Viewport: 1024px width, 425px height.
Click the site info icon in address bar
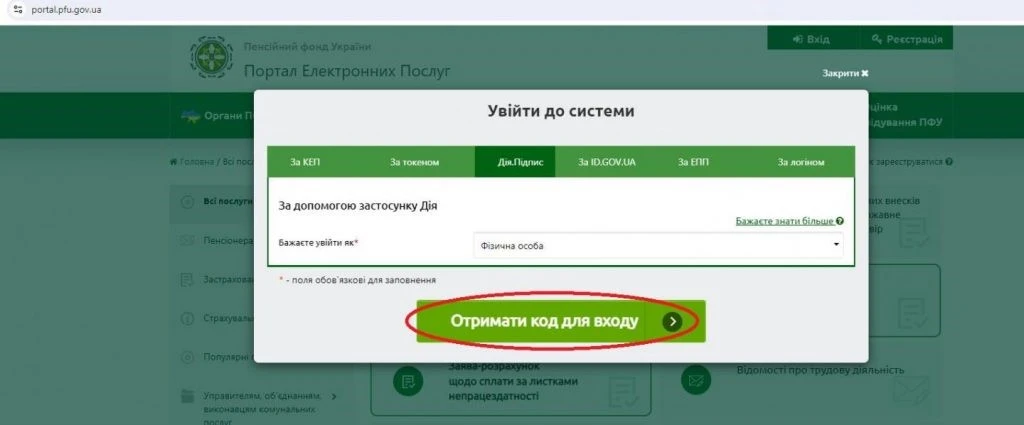(x=14, y=10)
